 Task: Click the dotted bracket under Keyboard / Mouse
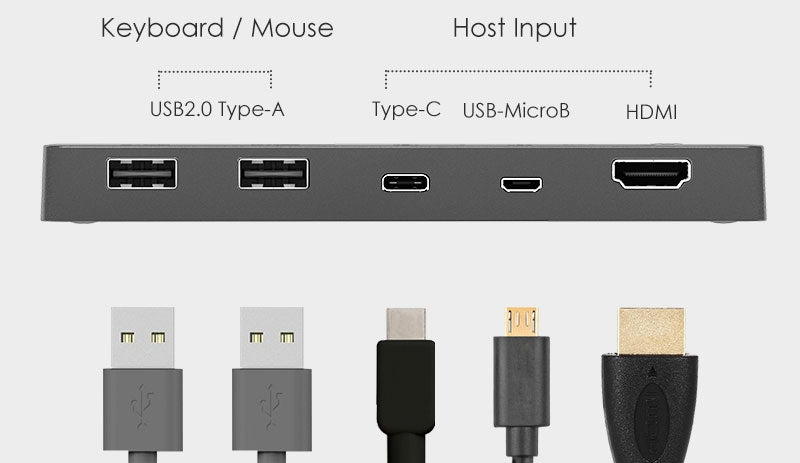(215, 79)
